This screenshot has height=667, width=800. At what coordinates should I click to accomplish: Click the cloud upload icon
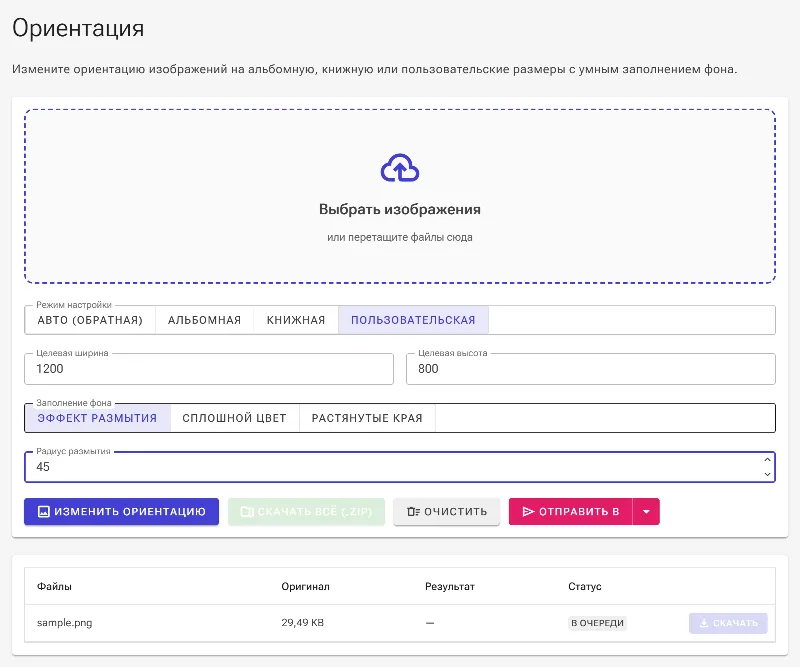coord(400,168)
